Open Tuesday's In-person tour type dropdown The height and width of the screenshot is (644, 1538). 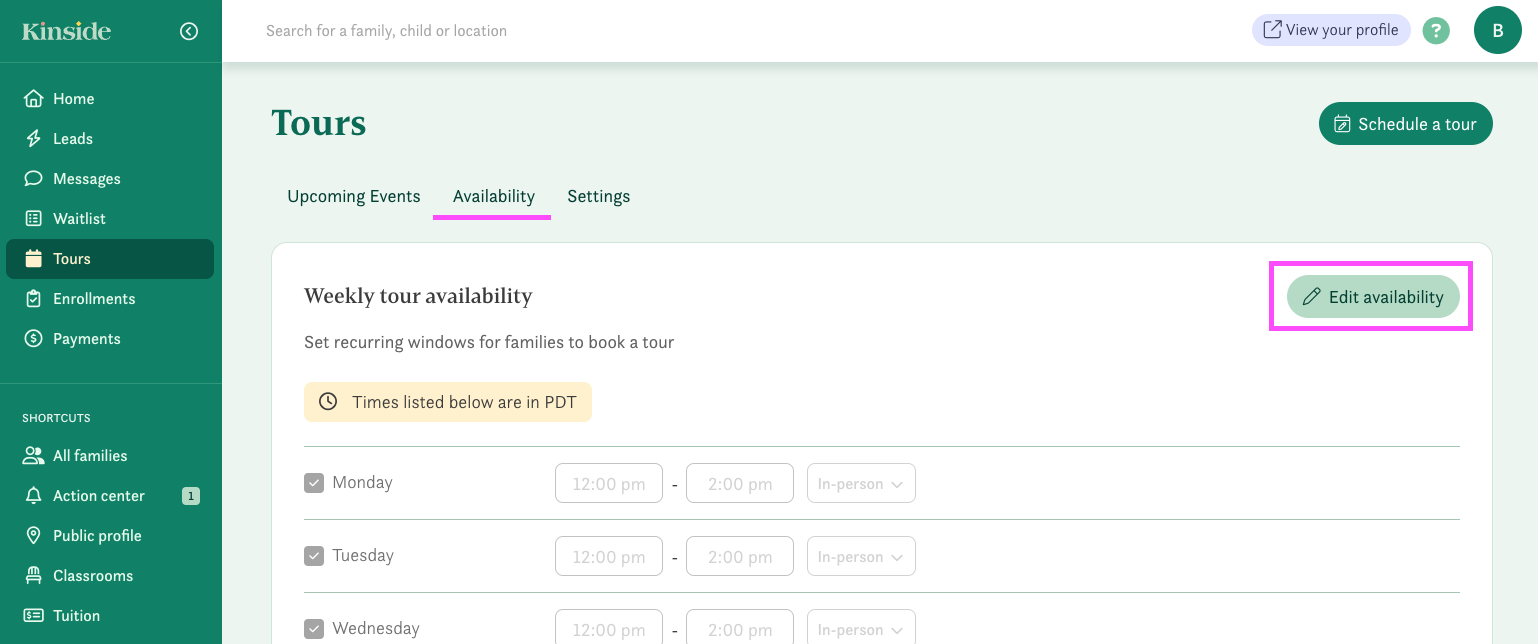tap(861, 556)
